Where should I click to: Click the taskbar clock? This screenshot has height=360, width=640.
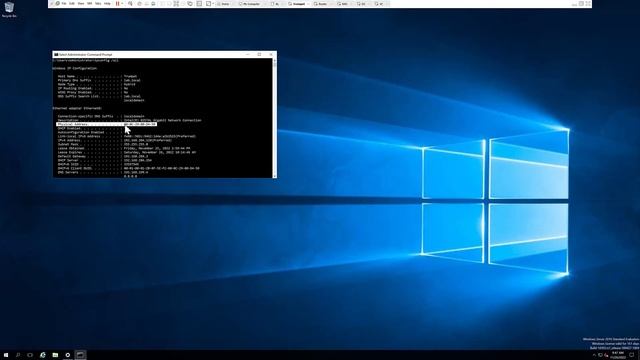coord(617,355)
